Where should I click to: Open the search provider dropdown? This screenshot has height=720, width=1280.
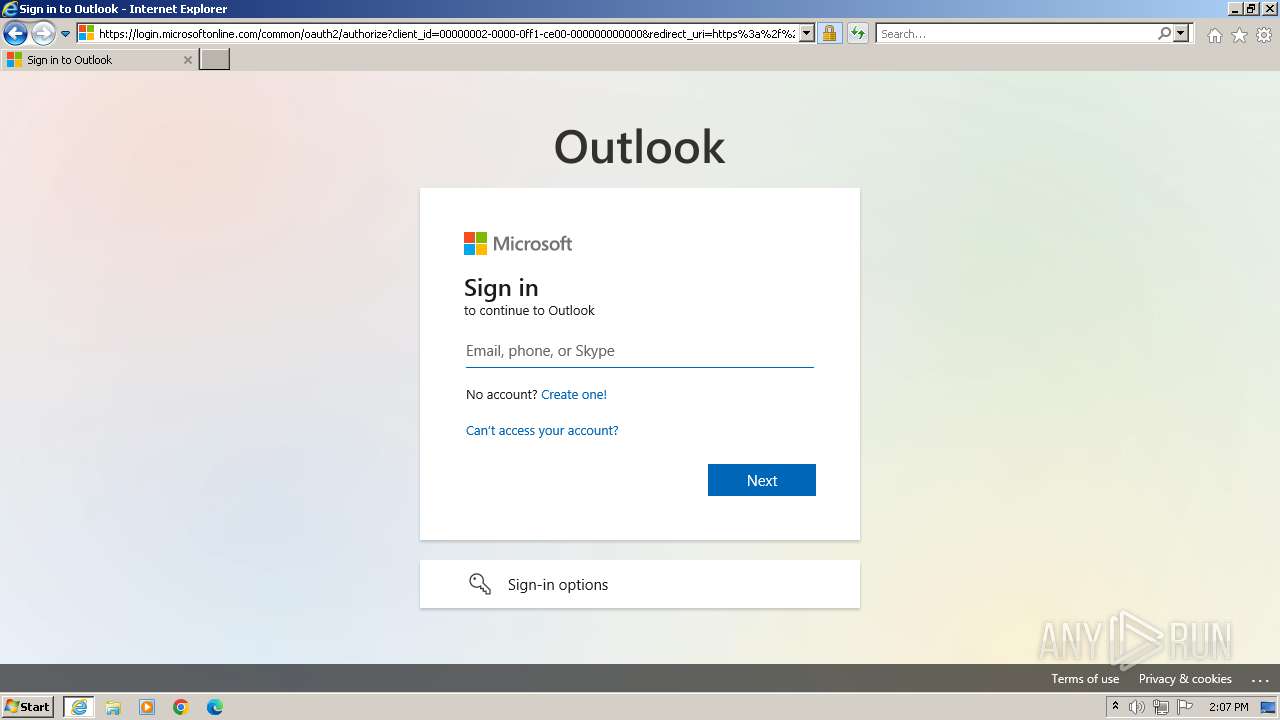point(1181,33)
